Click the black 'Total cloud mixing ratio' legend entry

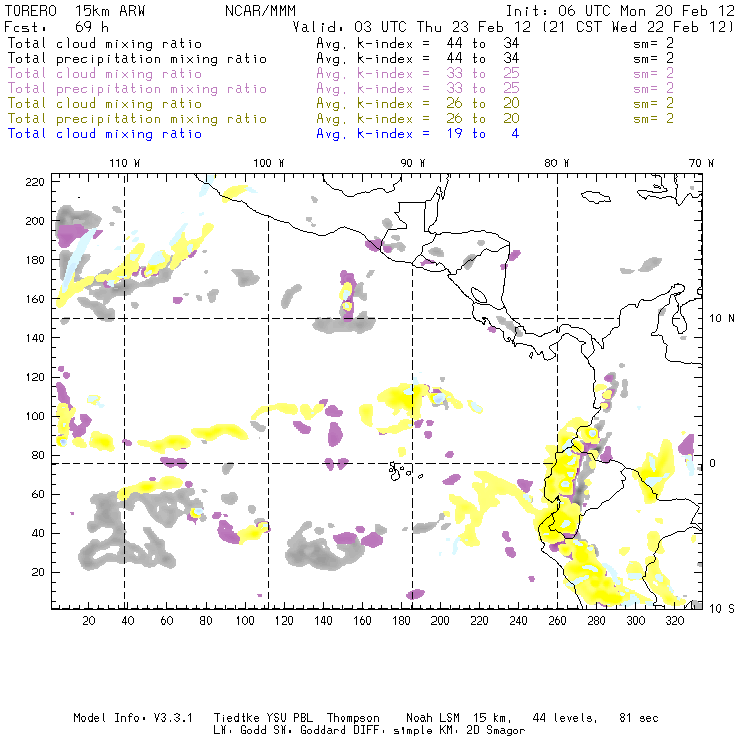[105, 44]
